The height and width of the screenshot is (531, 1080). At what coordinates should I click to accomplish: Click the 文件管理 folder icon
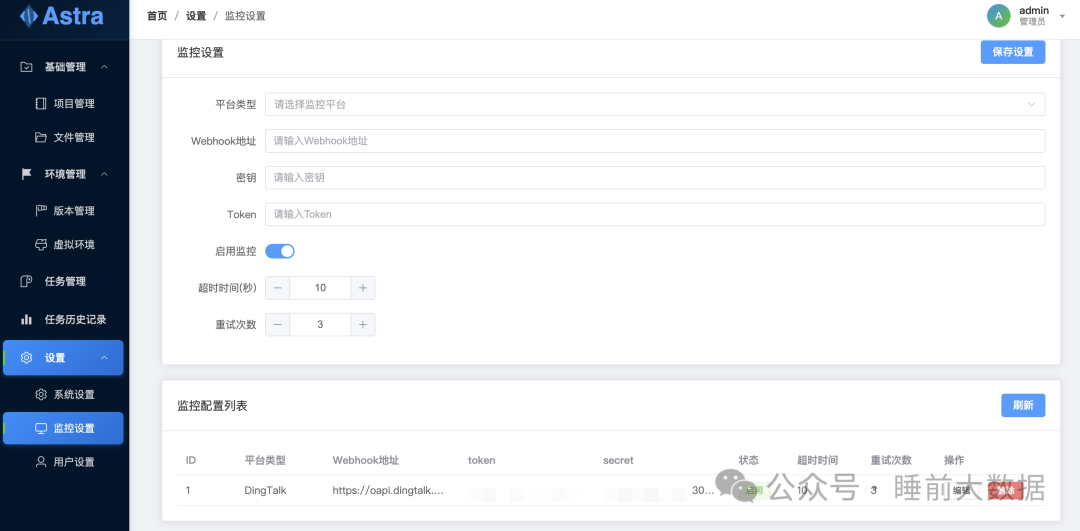[x=41, y=138]
